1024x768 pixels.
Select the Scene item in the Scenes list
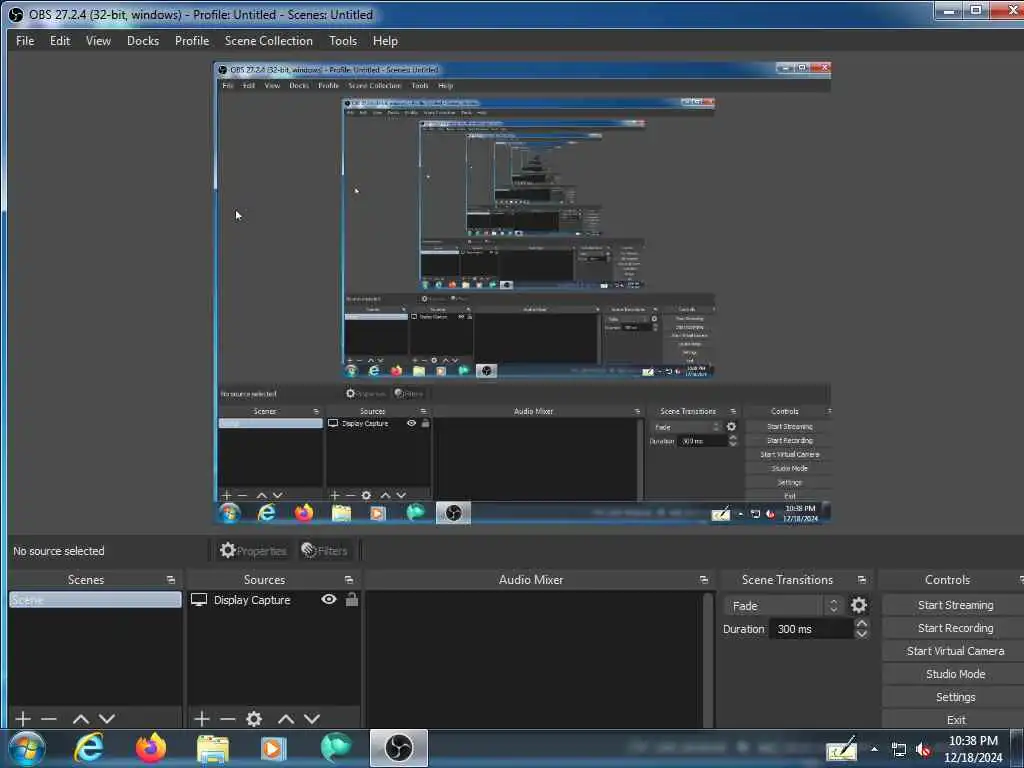coord(95,600)
